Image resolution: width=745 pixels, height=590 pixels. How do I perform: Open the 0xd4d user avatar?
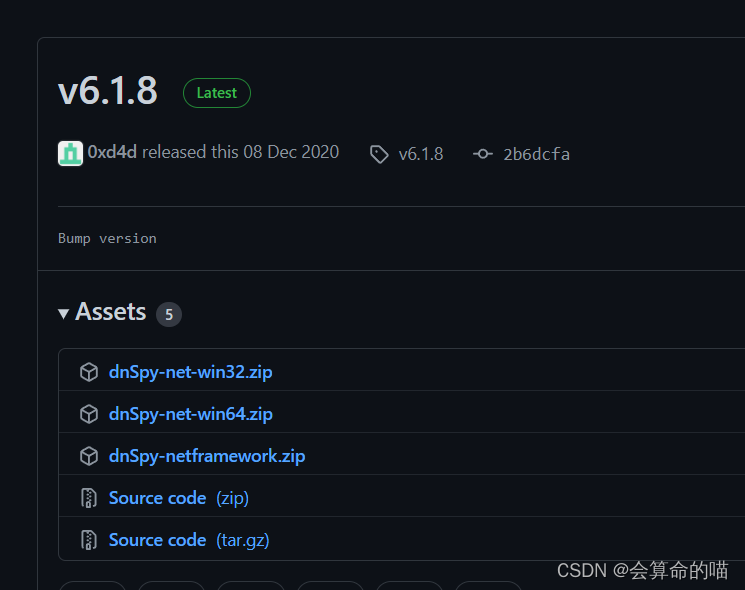pos(70,153)
